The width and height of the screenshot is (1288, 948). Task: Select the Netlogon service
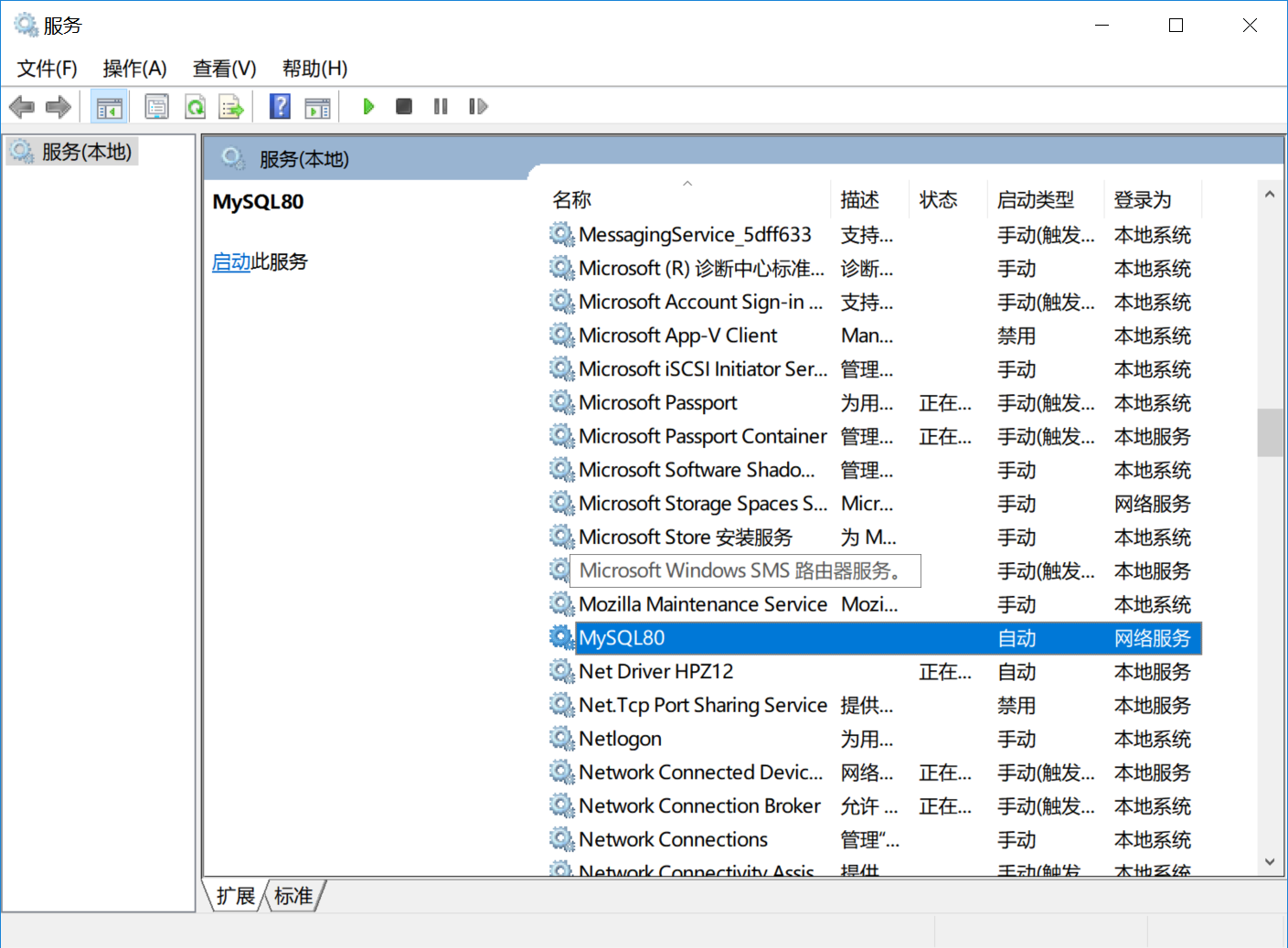tap(620, 739)
